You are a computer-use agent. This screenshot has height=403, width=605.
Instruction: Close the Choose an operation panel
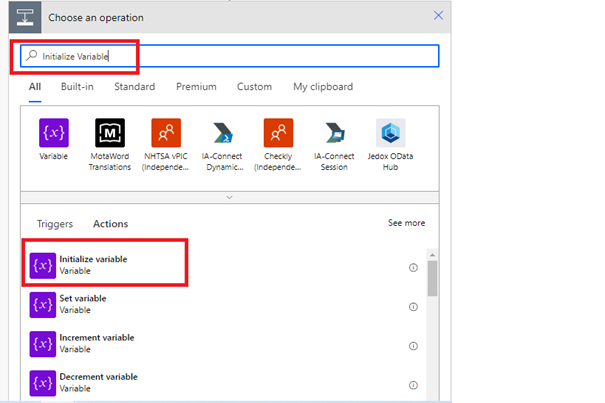[x=438, y=15]
